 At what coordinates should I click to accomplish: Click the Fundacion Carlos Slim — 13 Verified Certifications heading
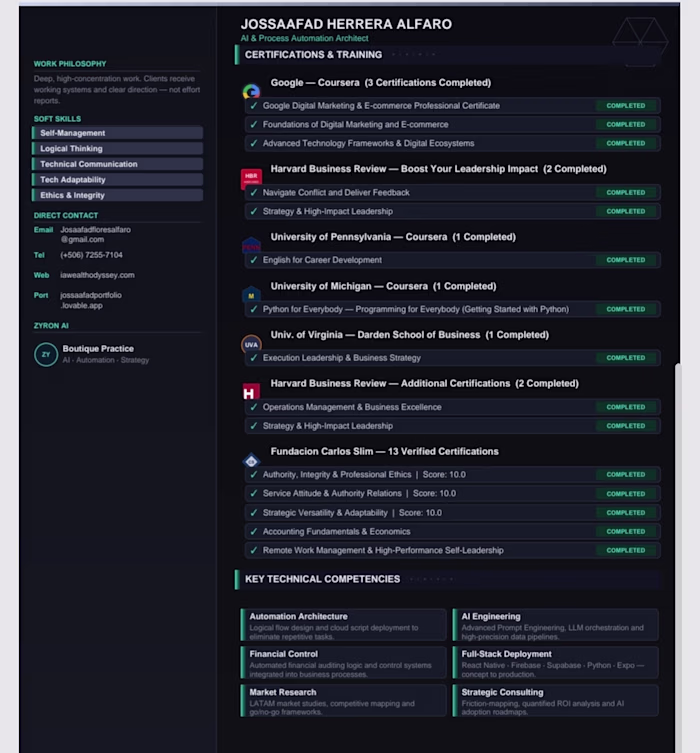click(385, 451)
